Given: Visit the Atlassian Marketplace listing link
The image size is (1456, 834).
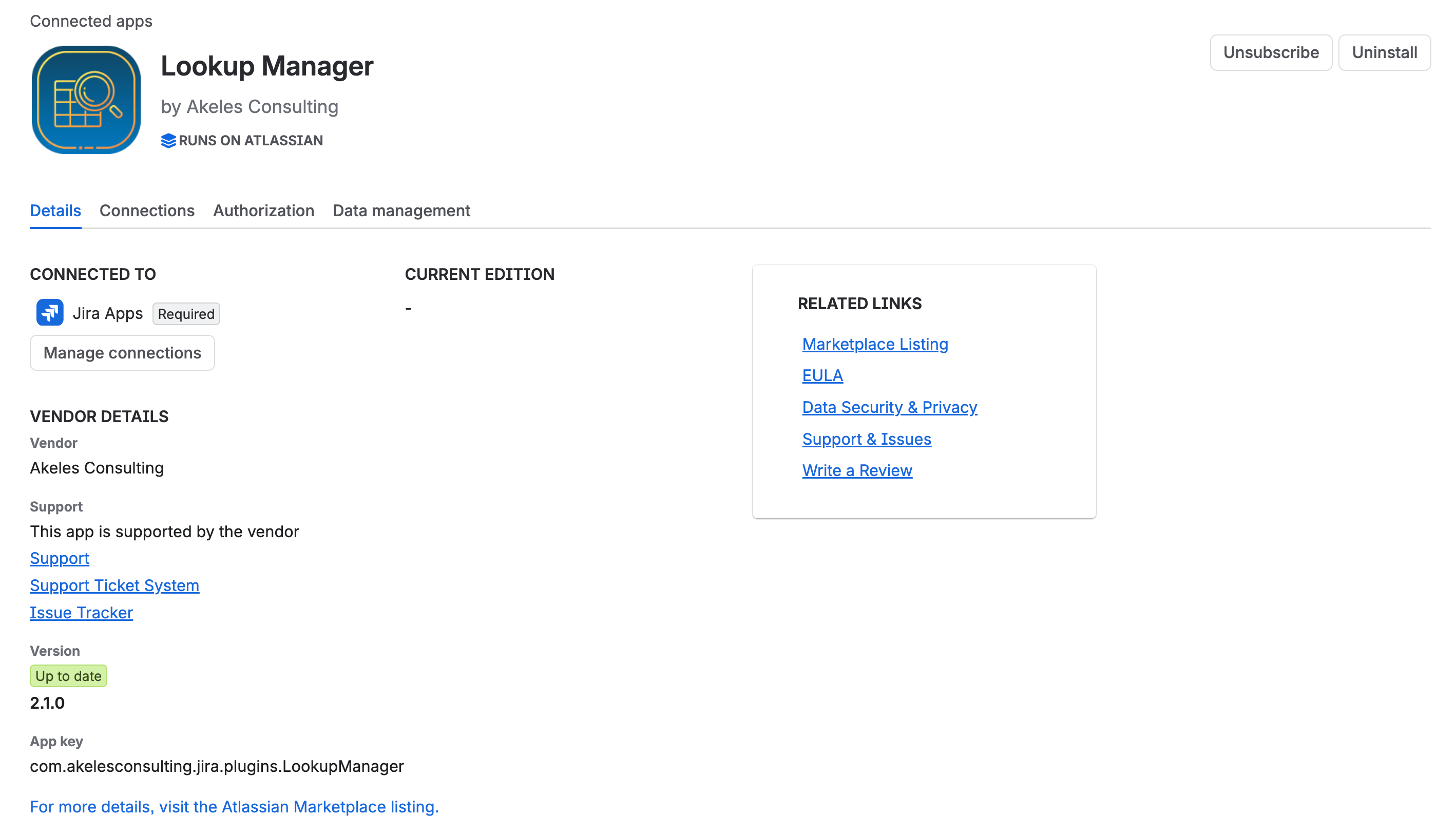Looking at the screenshot, I should tap(234, 806).
